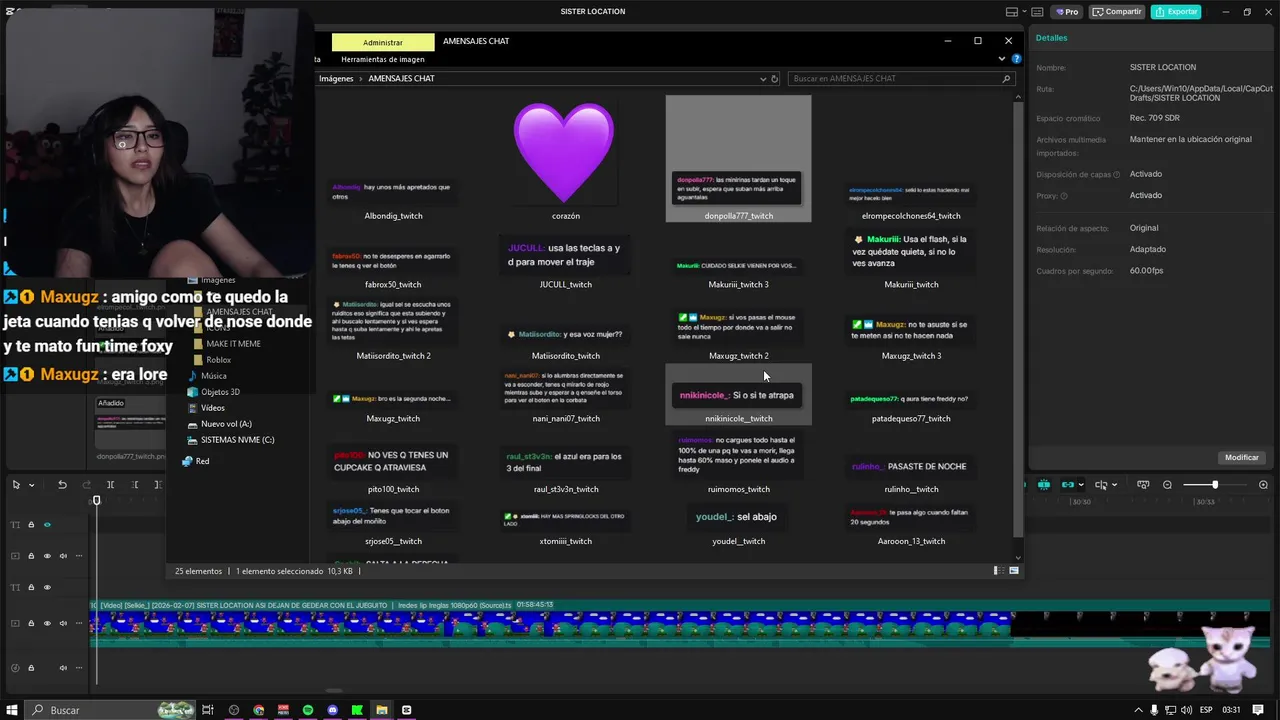Toggle the preview axis icon

coord(1101,485)
